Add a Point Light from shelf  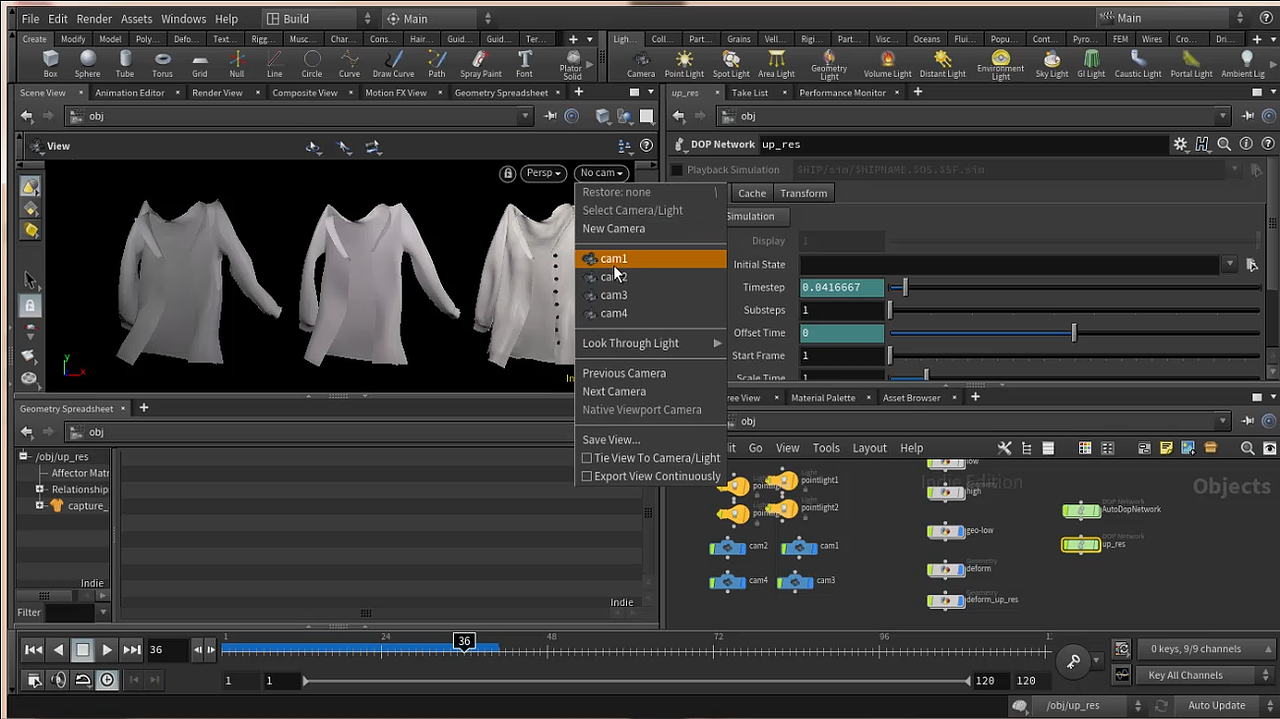coord(684,63)
